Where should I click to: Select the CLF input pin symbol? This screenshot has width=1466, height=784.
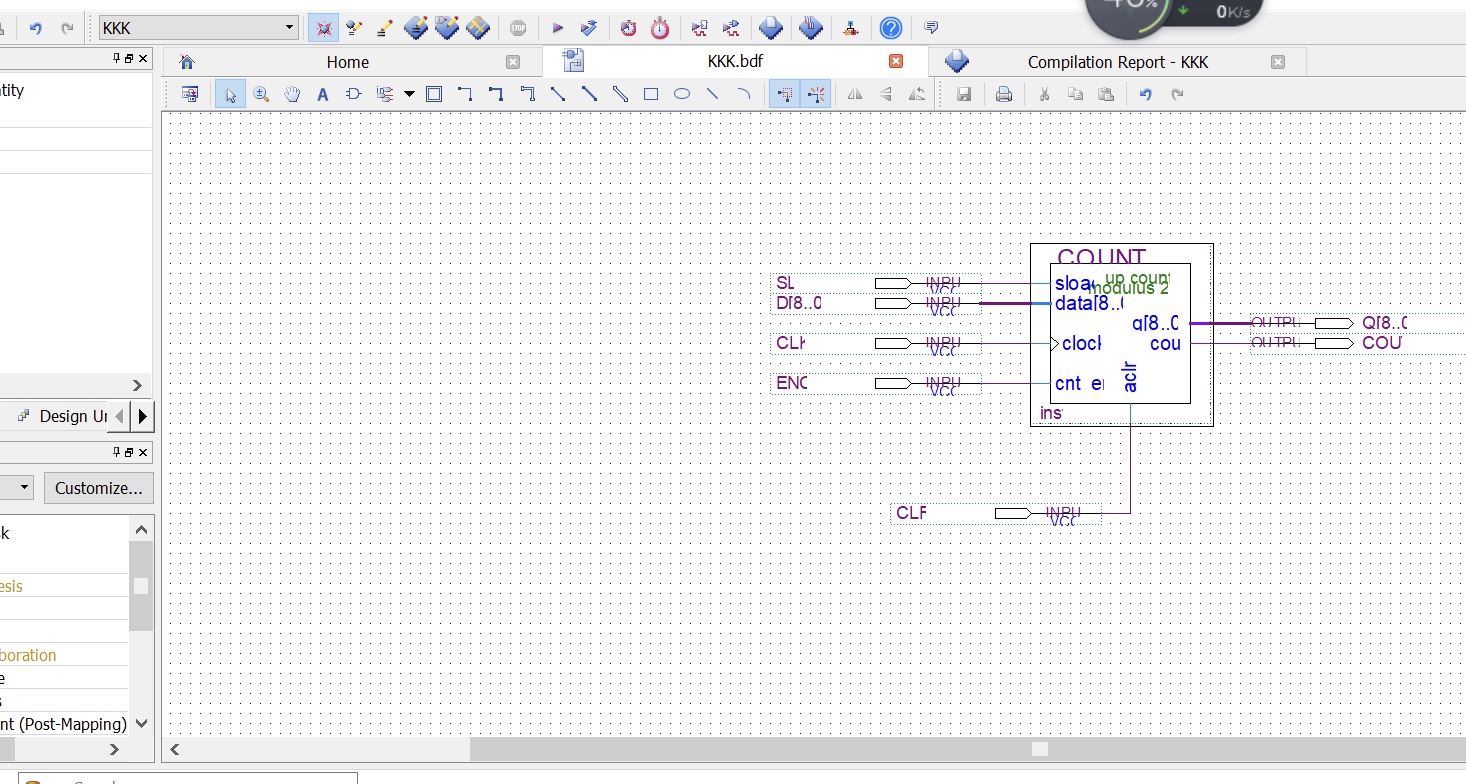pos(996,515)
